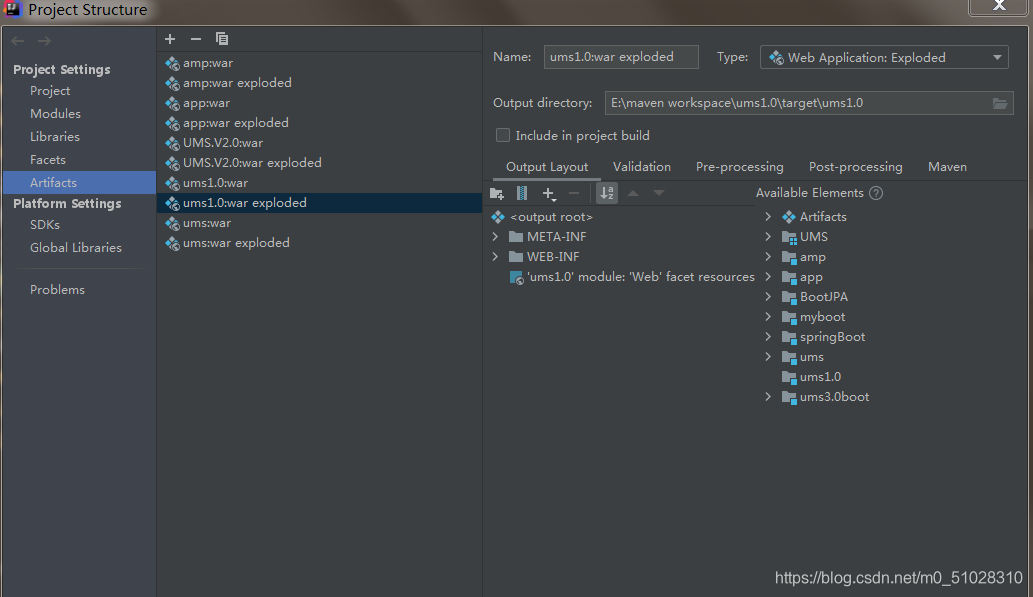This screenshot has width=1033, height=597.
Task: Expand springBoot module node
Action: tap(768, 337)
